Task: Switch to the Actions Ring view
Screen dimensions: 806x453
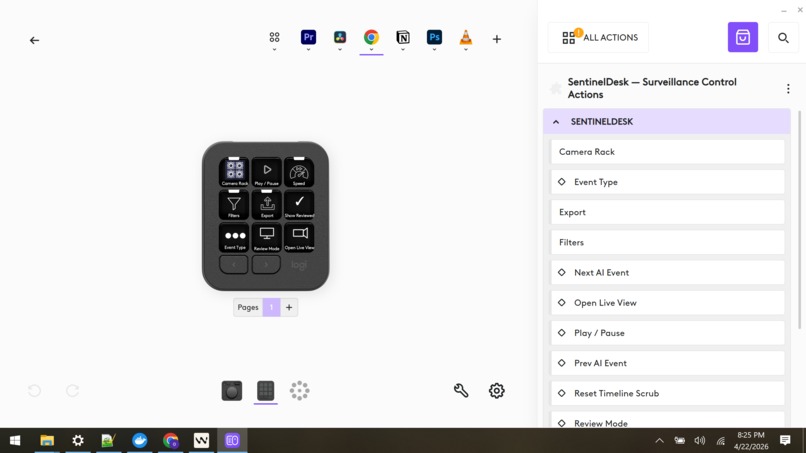Action: tap(299, 391)
